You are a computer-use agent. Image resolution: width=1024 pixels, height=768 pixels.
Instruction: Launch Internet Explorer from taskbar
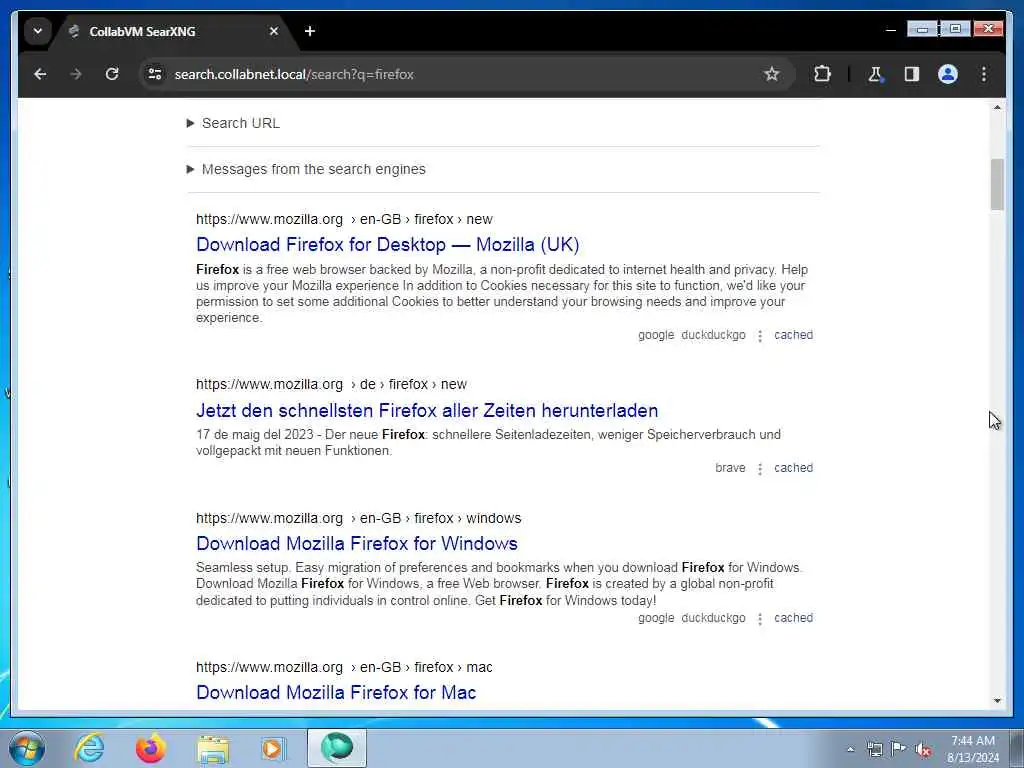(89, 748)
